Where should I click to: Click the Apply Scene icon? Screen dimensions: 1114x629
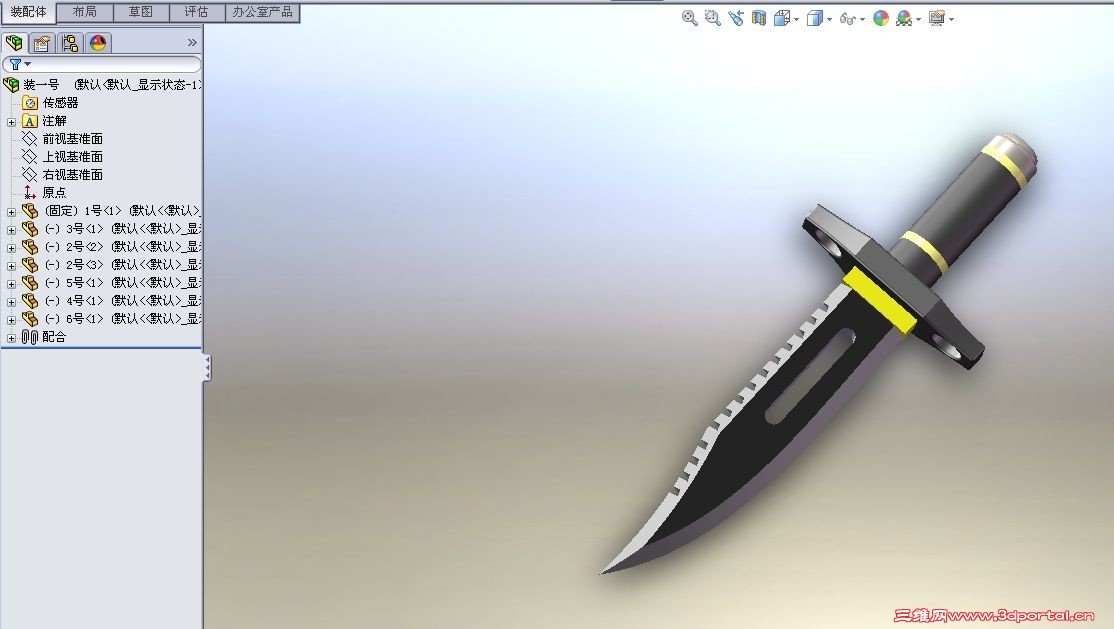904,18
